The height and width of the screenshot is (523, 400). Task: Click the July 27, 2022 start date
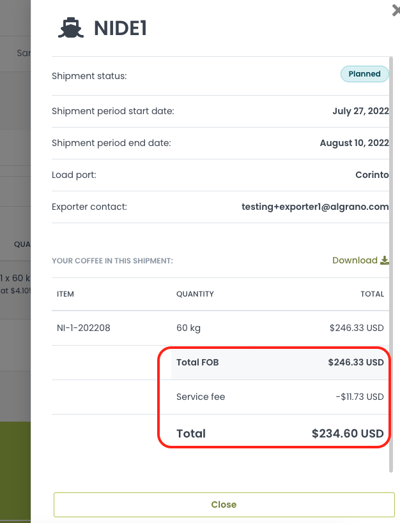(361, 111)
